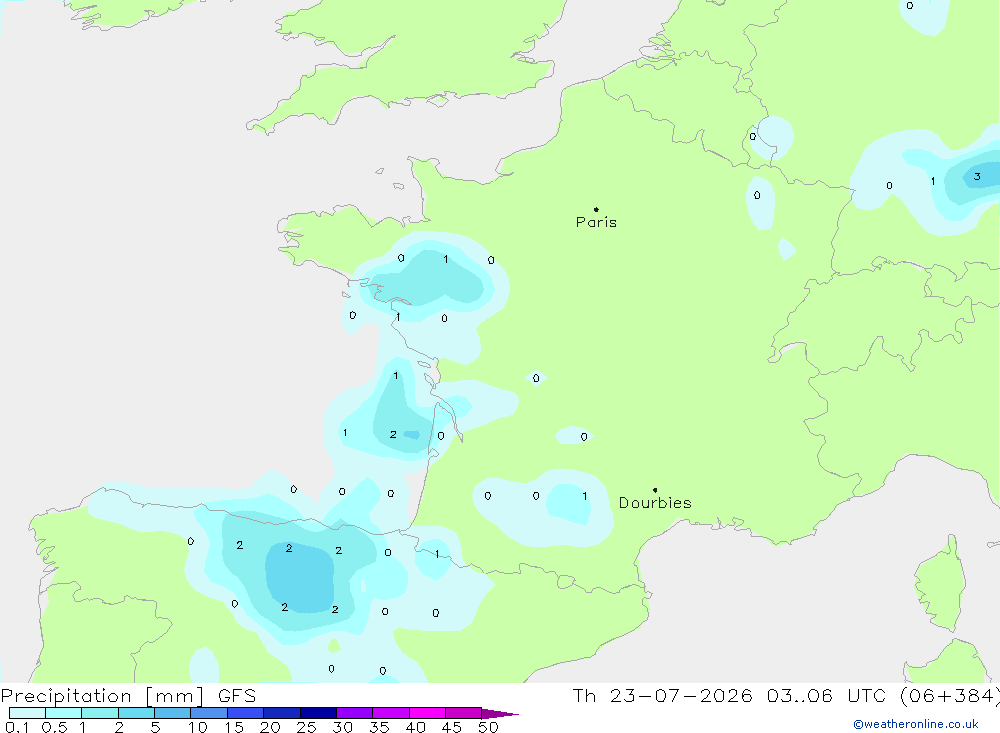Click the legend value 50 label
This screenshot has width=1000, height=733.
click(x=488, y=727)
